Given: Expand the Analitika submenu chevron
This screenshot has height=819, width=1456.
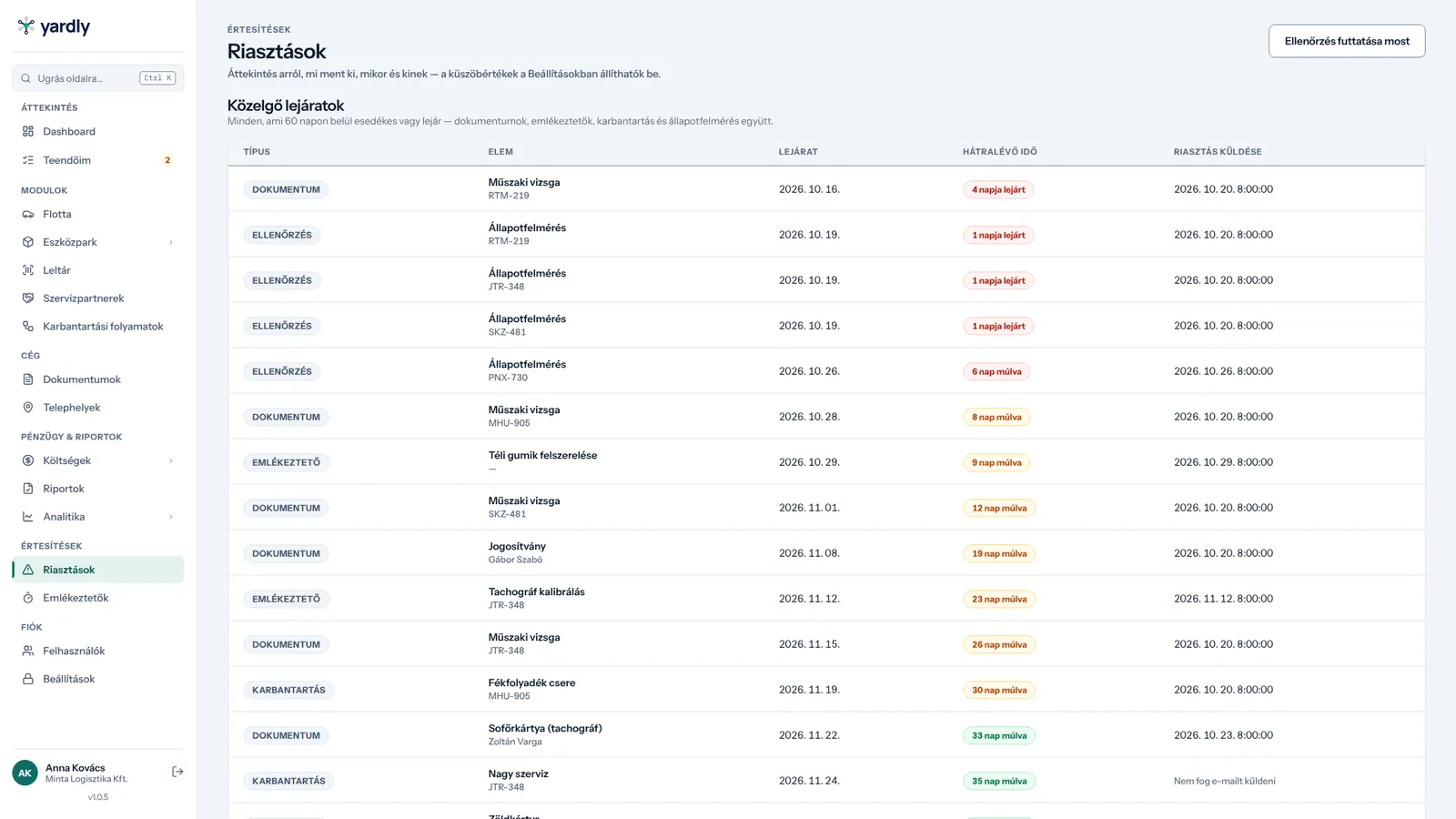Looking at the screenshot, I should (171, 517).
